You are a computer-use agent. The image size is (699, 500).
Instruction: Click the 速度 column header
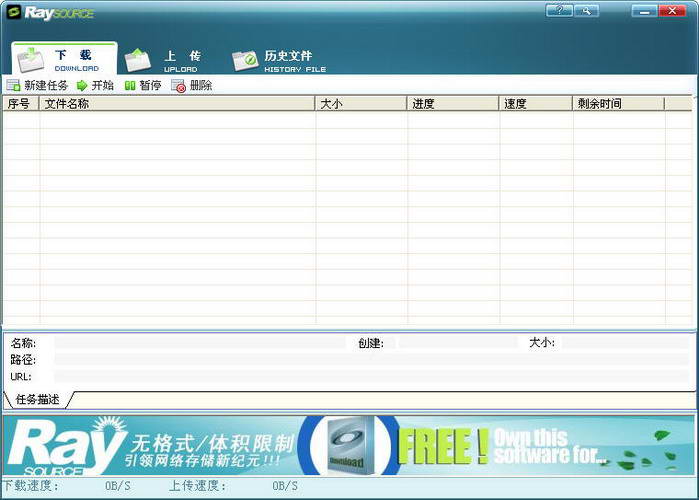536,103
